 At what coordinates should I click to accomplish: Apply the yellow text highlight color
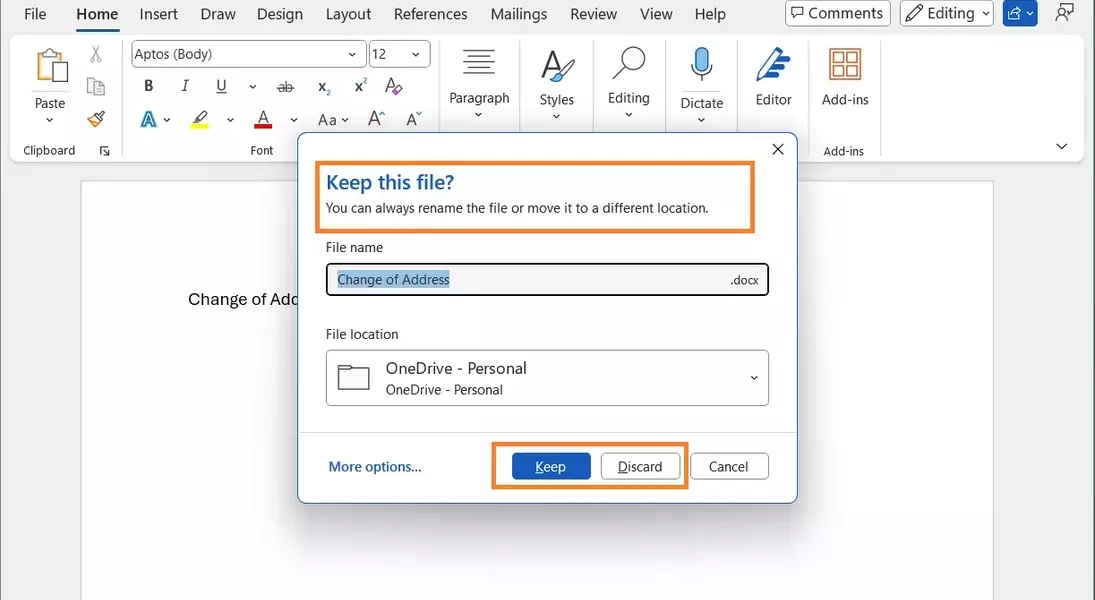click(200, 119)
